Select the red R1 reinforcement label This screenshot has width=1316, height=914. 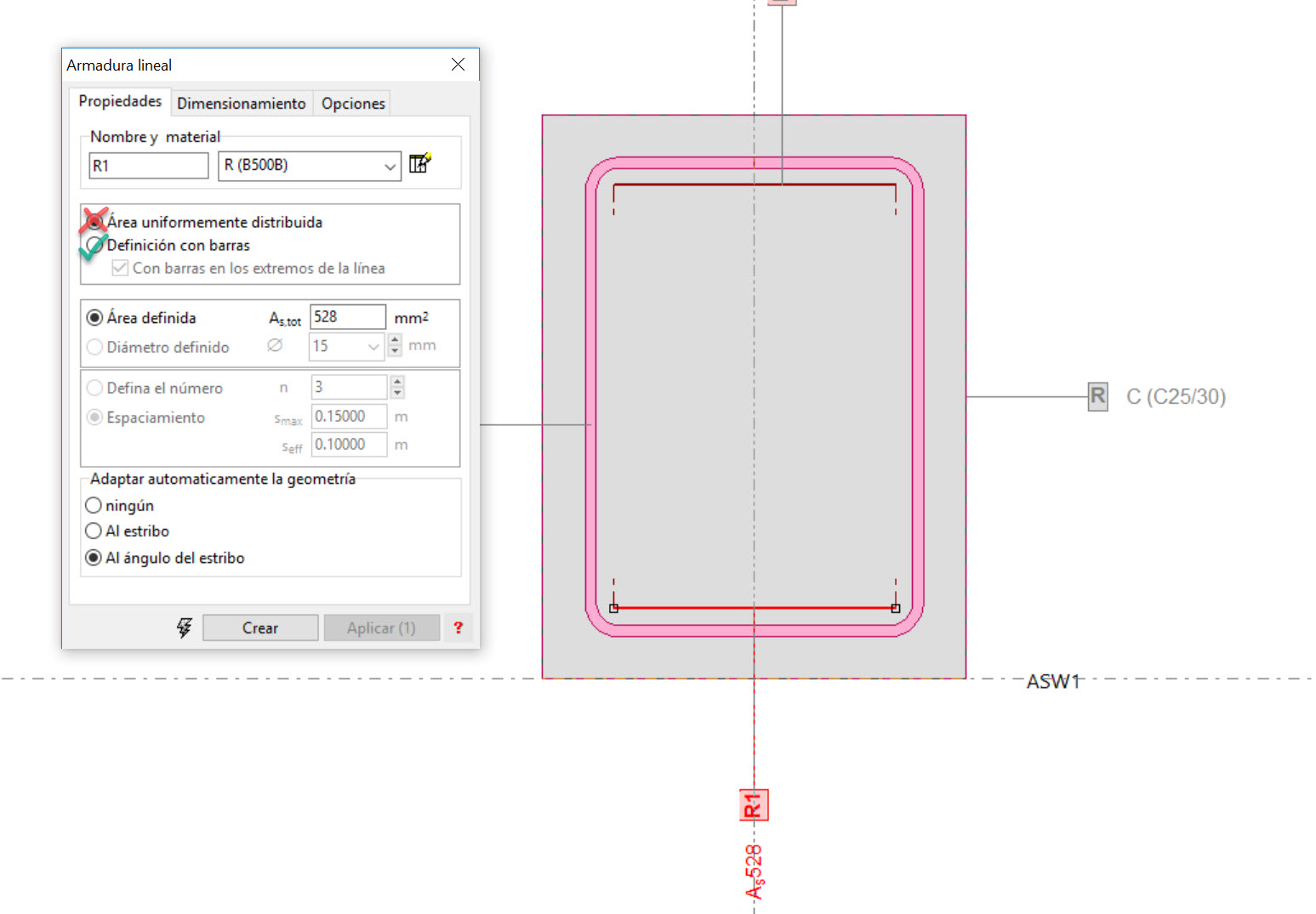pos(754,804)
